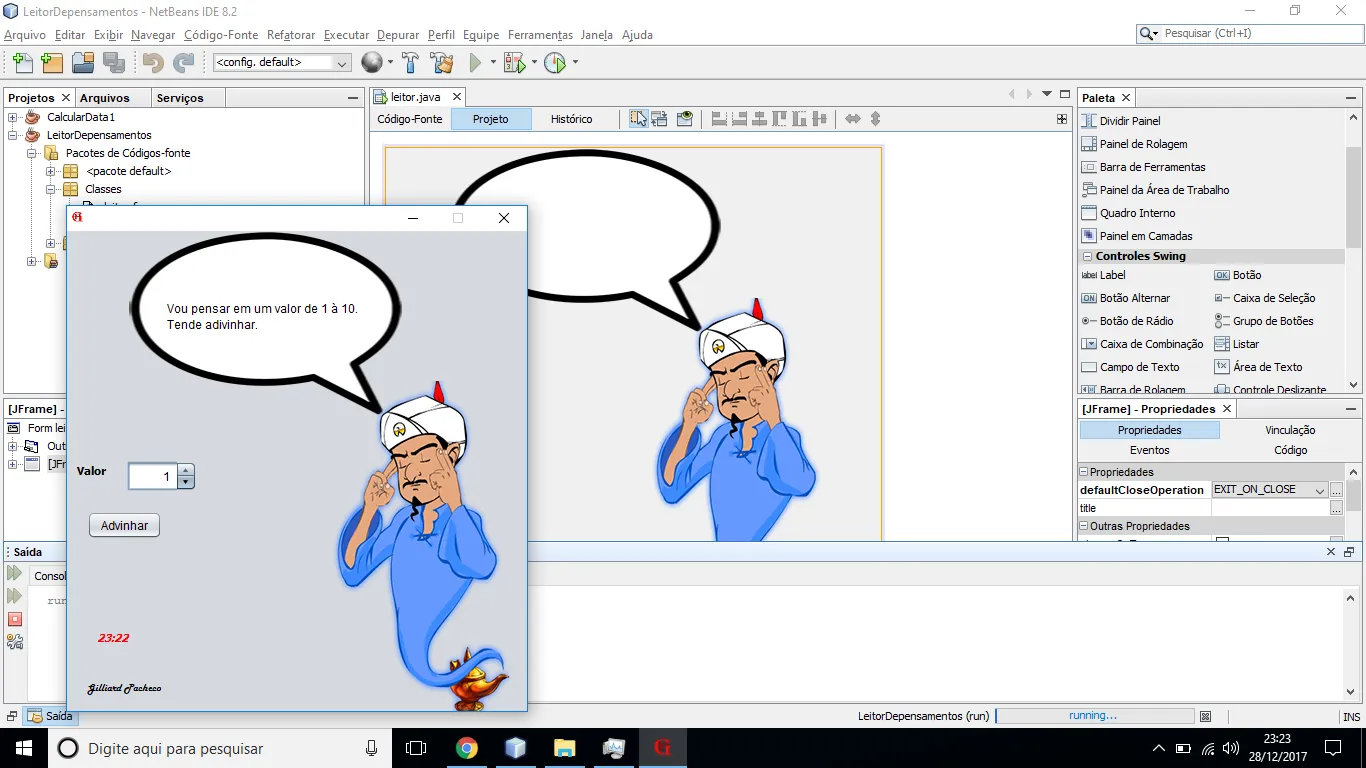
Task: Open the Arquivo menu
Action: pyautogui.click(x=25, y=35)
